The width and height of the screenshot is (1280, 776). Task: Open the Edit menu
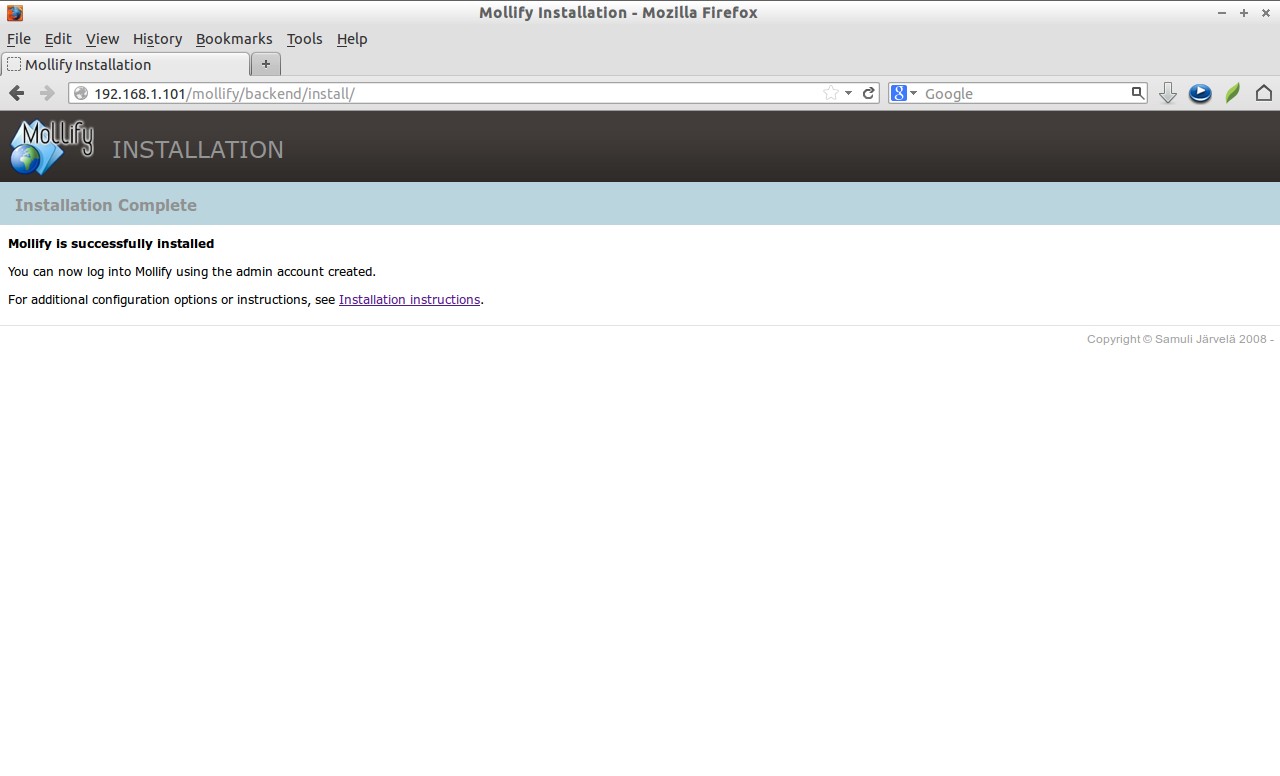(x=58, y=39)
